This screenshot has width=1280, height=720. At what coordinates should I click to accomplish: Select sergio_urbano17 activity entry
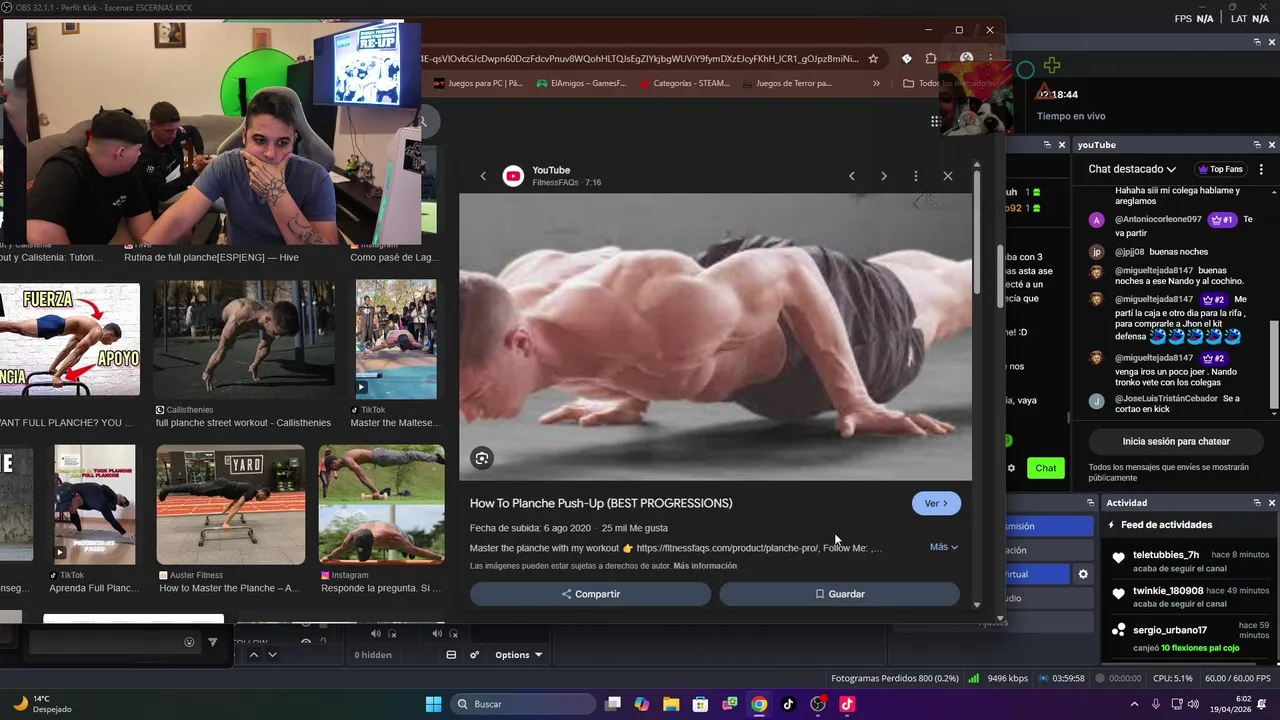tap(1189, 638)
